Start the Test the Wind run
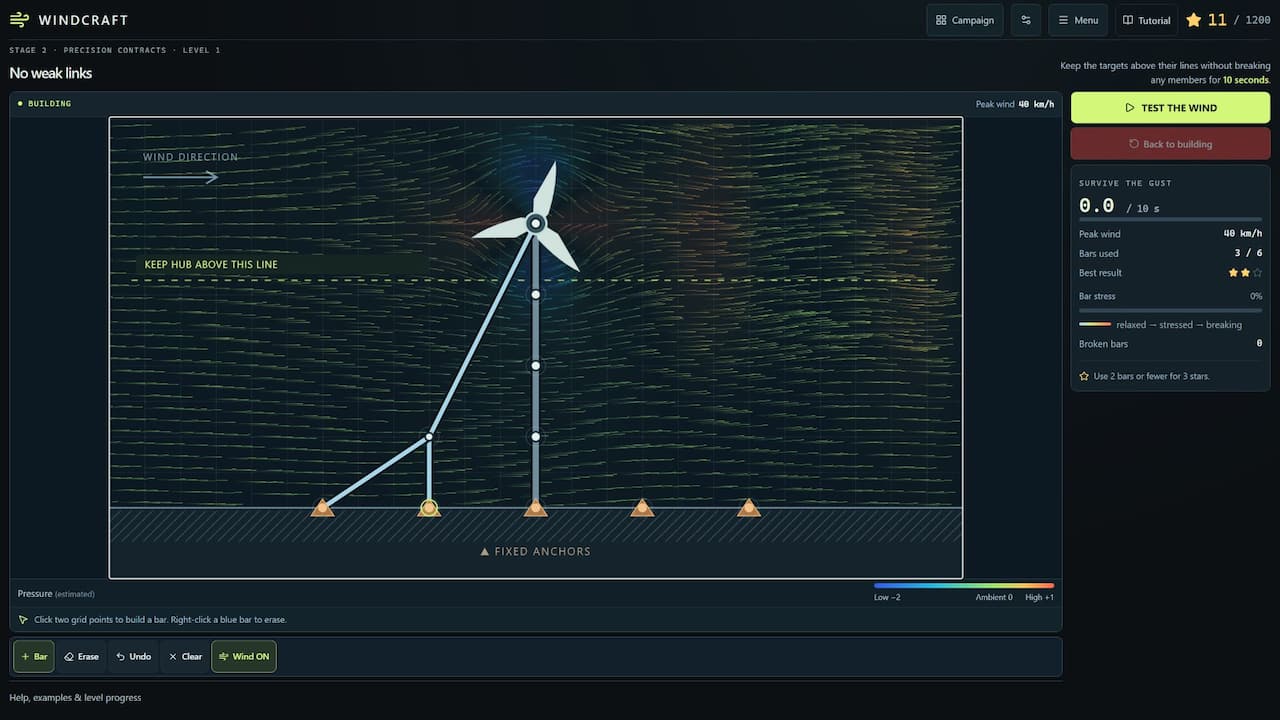The width and height of the screenshot is (1280, 720). point(1170,108)
